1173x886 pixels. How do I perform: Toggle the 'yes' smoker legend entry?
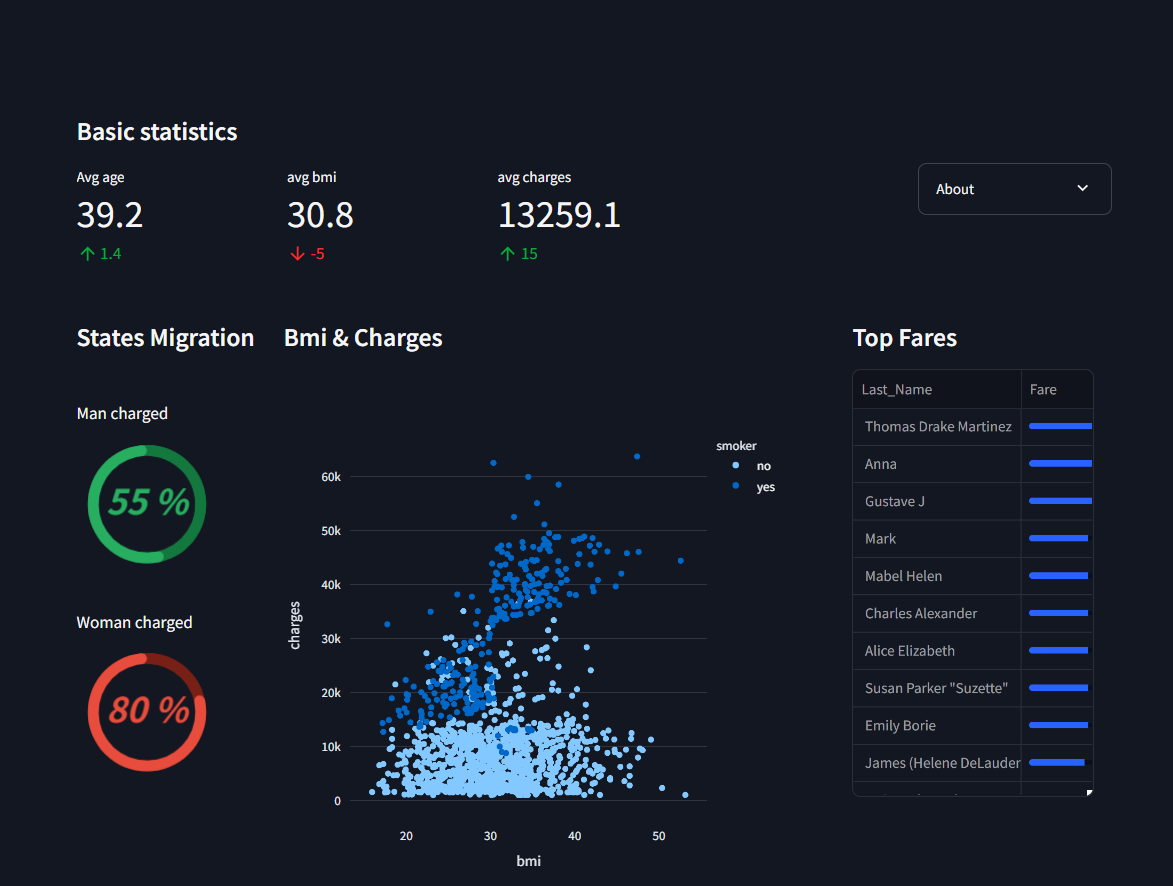[x=753, y=487]
